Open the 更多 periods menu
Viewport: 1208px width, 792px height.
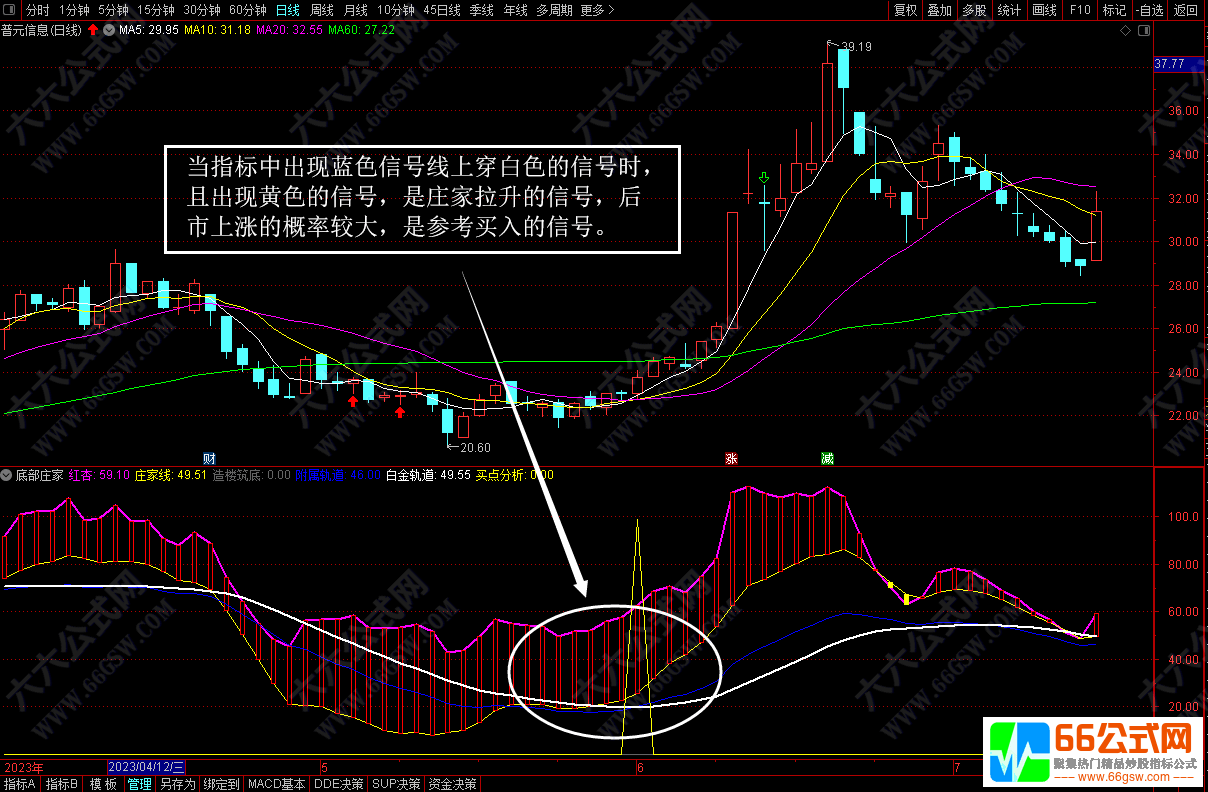[x=597, y=10]
